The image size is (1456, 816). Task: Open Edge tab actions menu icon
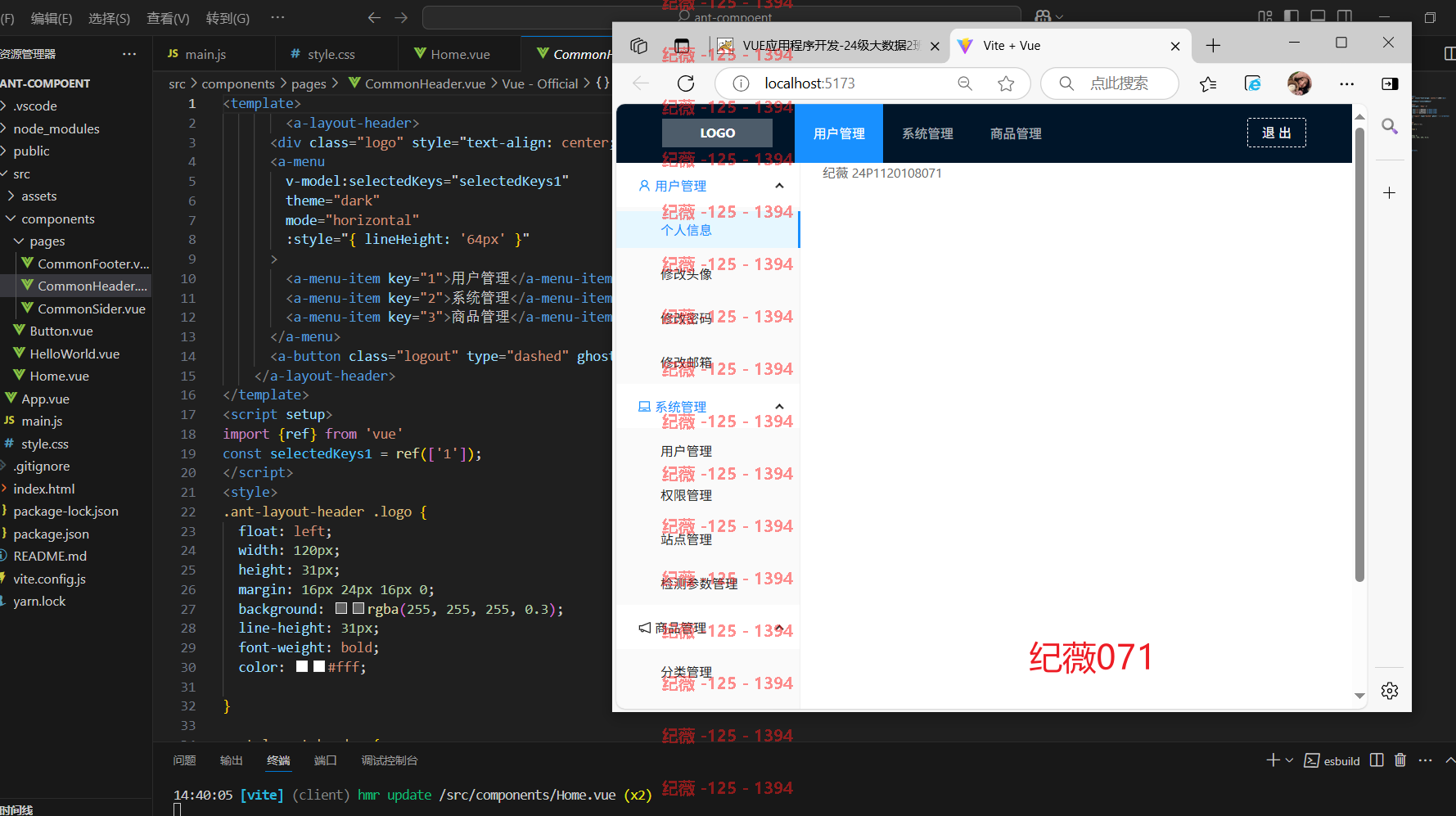pos(682,46)
